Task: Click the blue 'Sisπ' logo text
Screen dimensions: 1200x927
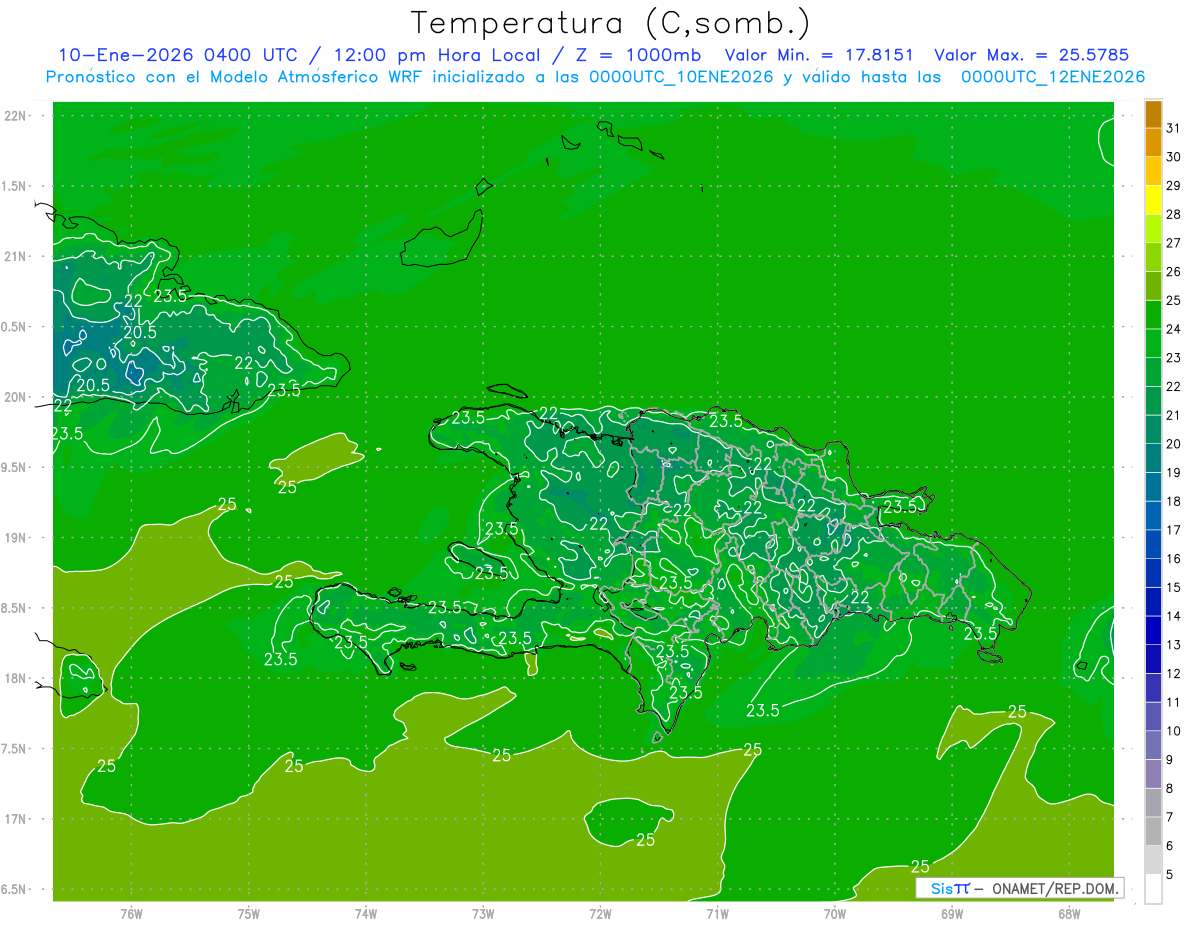Action: tap(949, 888)
